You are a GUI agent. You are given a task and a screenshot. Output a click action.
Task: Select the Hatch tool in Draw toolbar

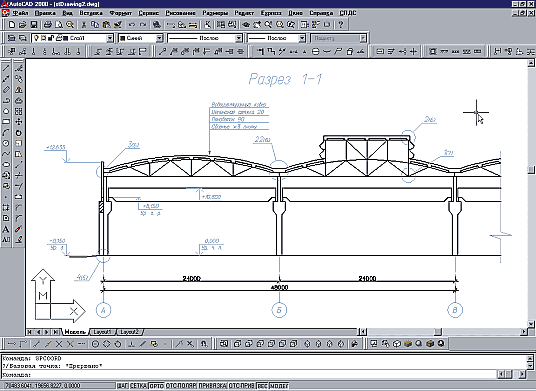click(x=6, y=207)
